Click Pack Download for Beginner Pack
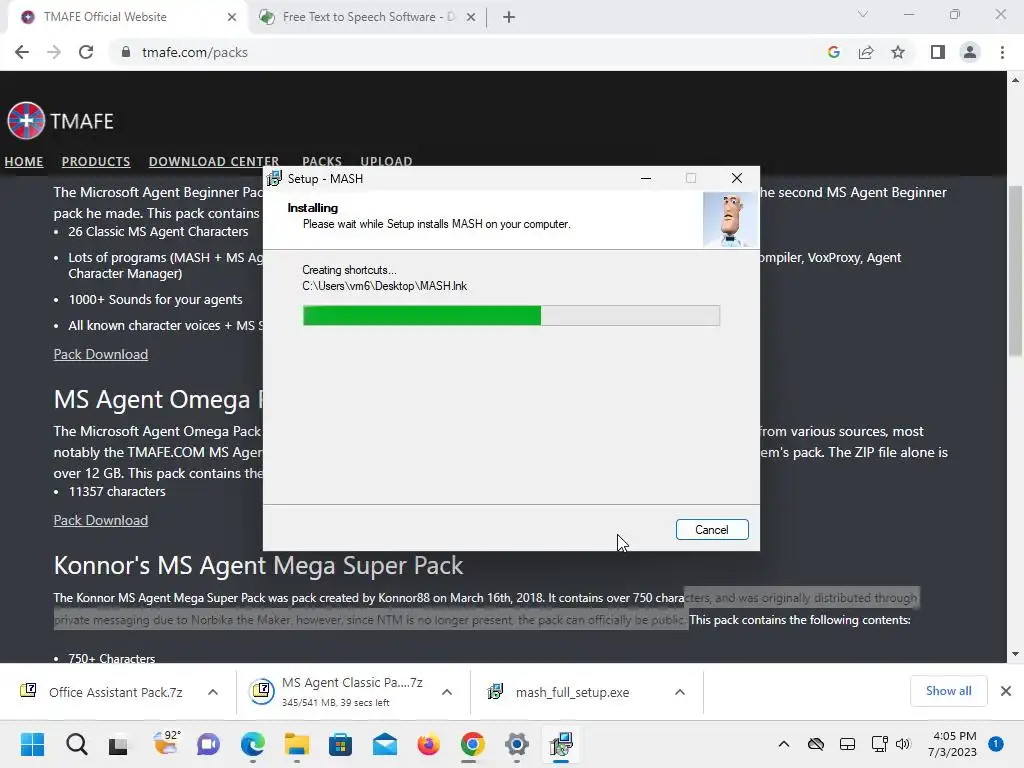 point(101,354)
